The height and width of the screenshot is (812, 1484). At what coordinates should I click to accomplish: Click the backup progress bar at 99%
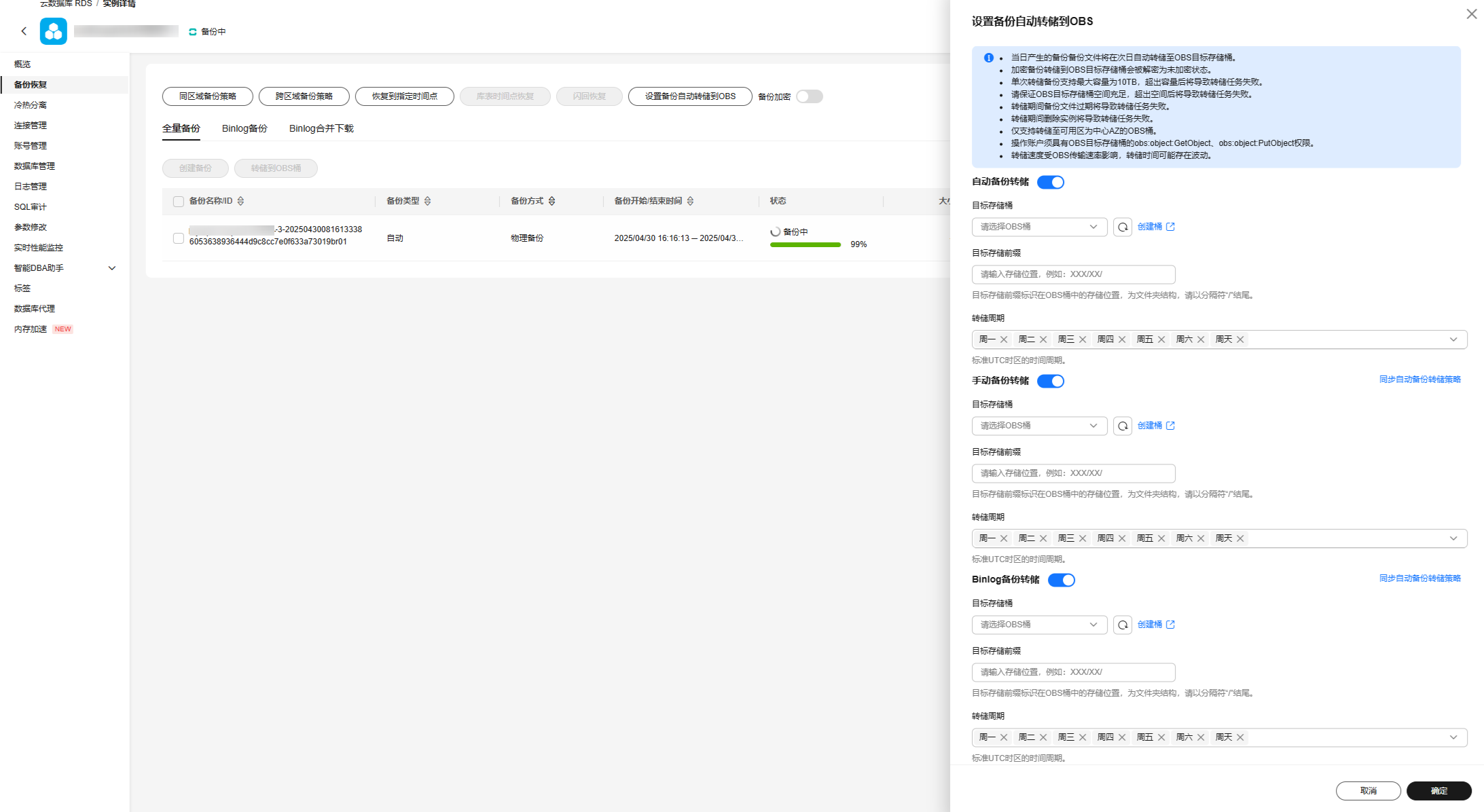(805, 244)
